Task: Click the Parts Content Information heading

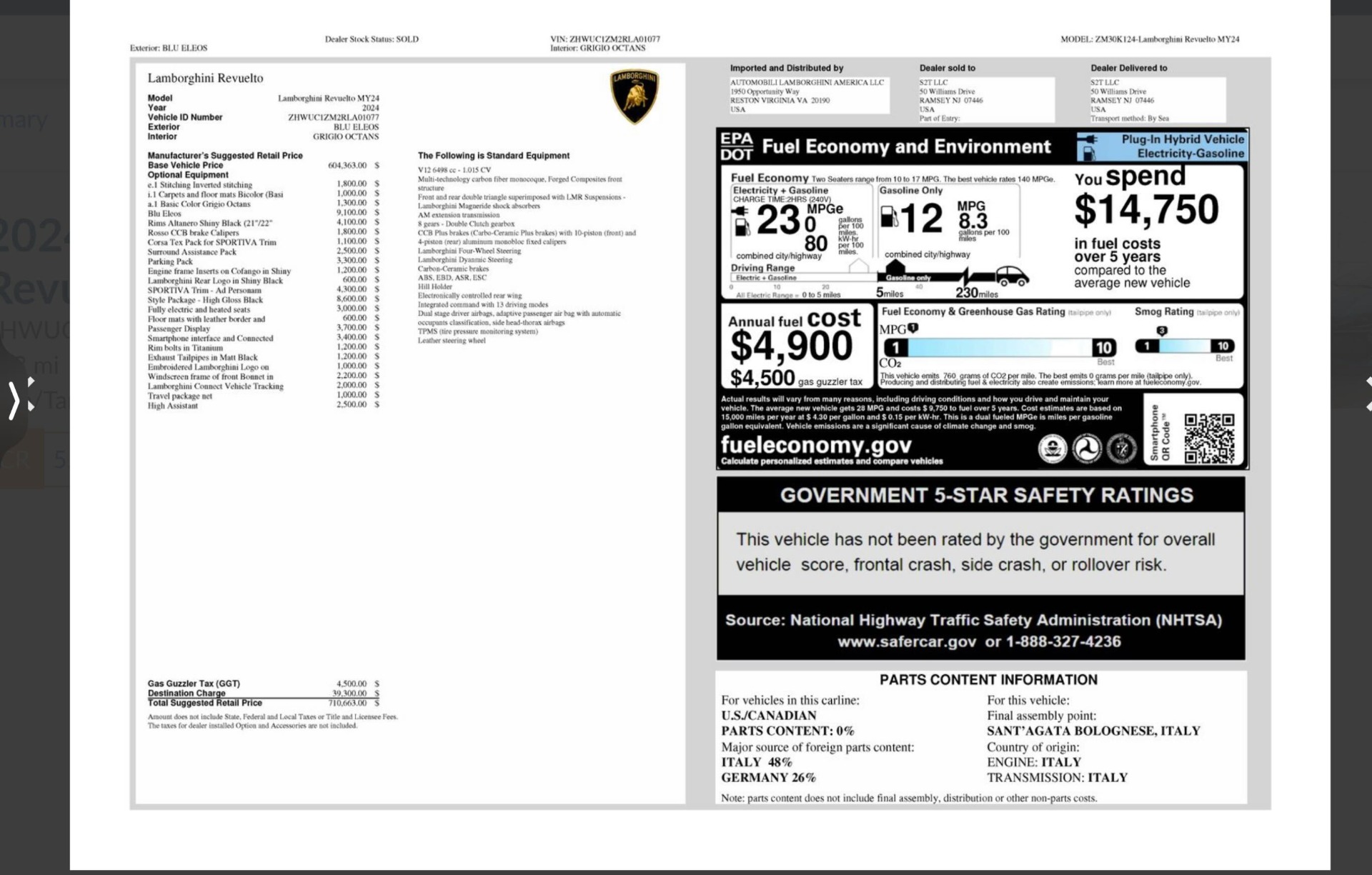Action: [x=988, y=679]
